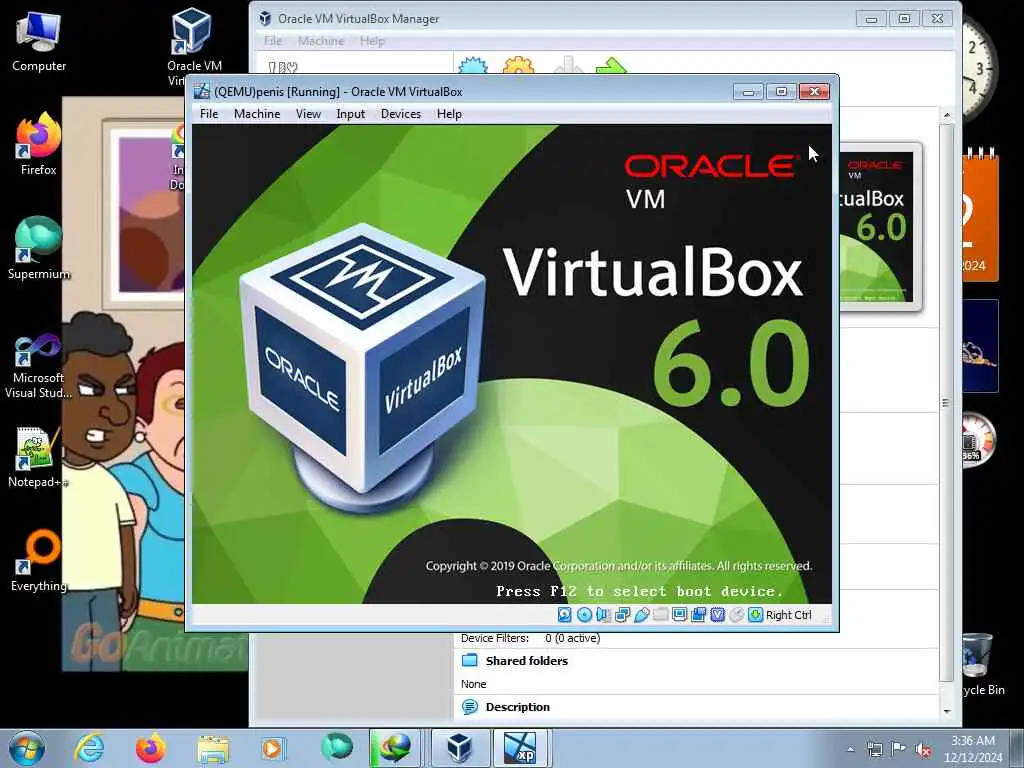Click the blue New gear icon in Manager toolbar
Viewport: 1024px width, 768px height.
pos(473,65)
